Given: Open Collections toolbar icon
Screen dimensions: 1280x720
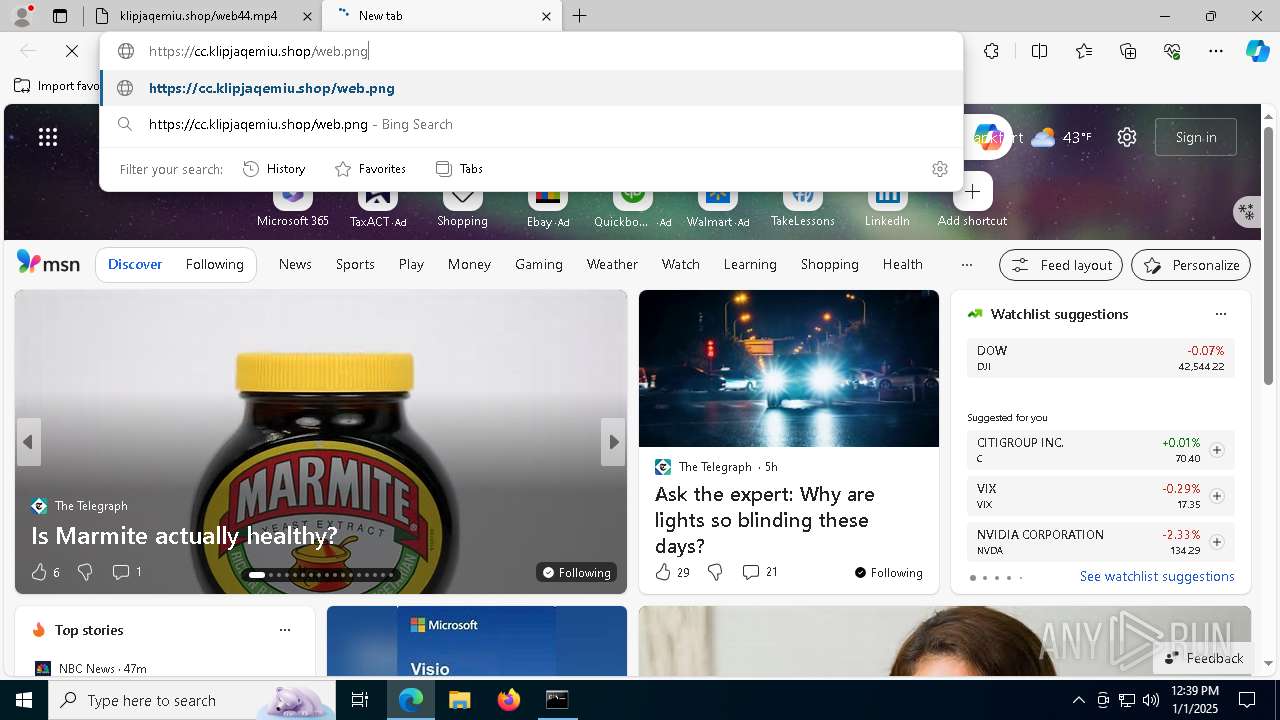Looking at the screenshot, I should click(x=1128, y=51).
